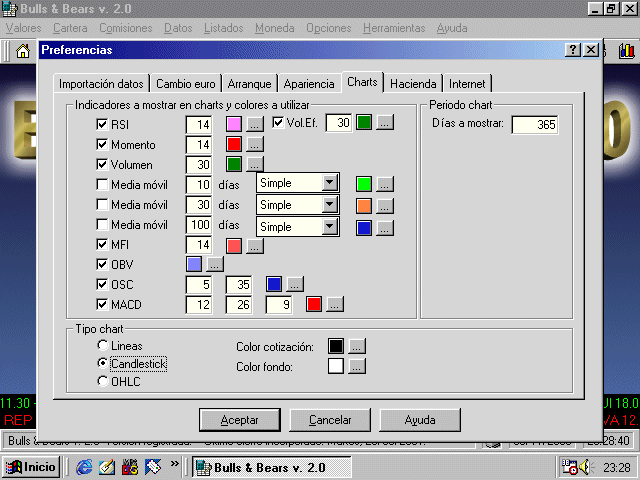Open the Herramientas menu

394,28
